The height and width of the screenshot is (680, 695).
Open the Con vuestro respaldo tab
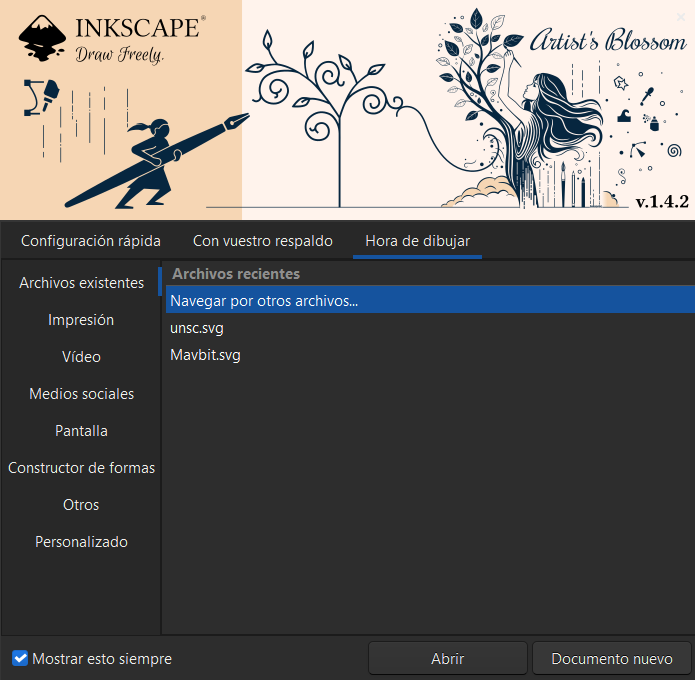pos(263,241)
